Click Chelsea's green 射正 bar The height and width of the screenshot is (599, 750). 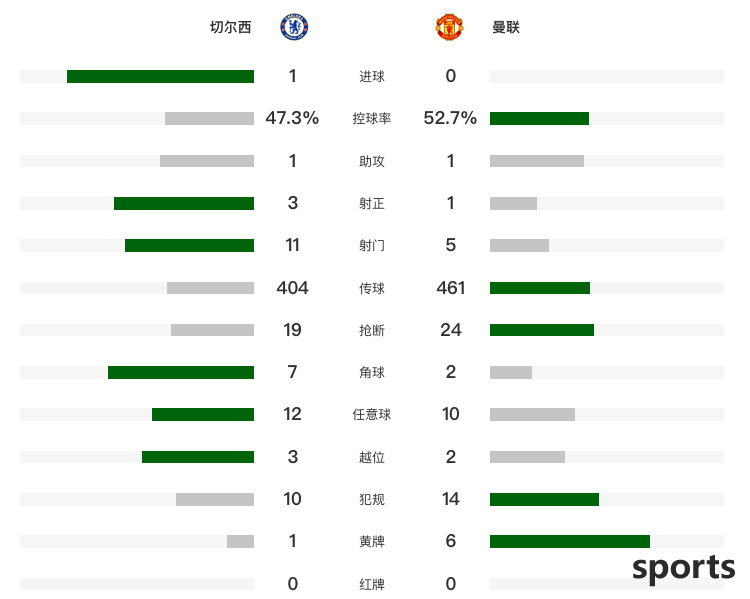click(x=184, y=203)
